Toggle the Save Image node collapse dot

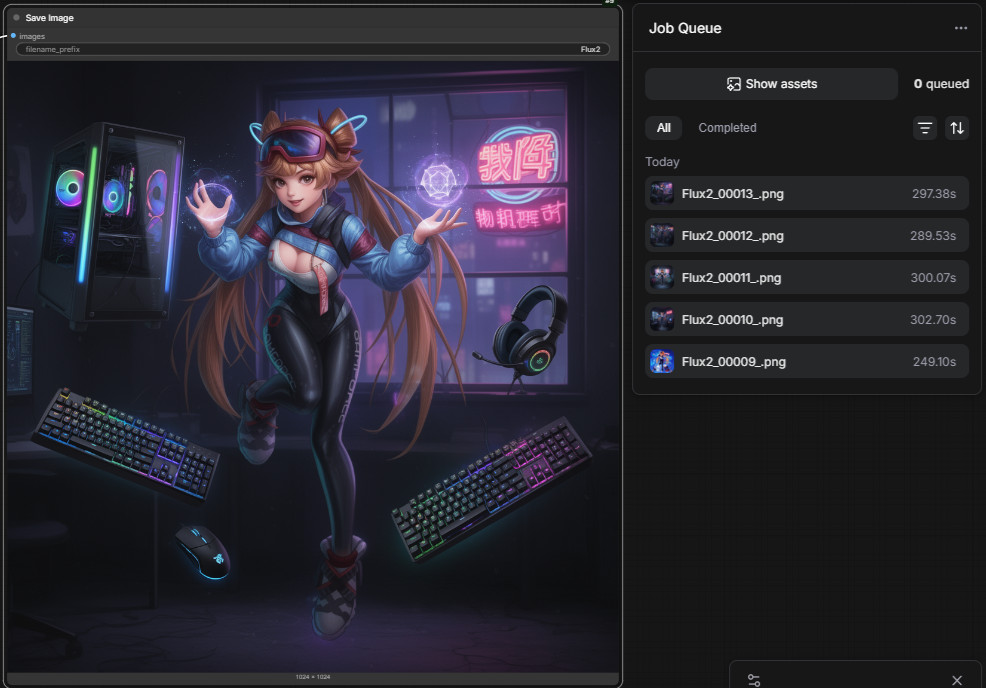16,18
